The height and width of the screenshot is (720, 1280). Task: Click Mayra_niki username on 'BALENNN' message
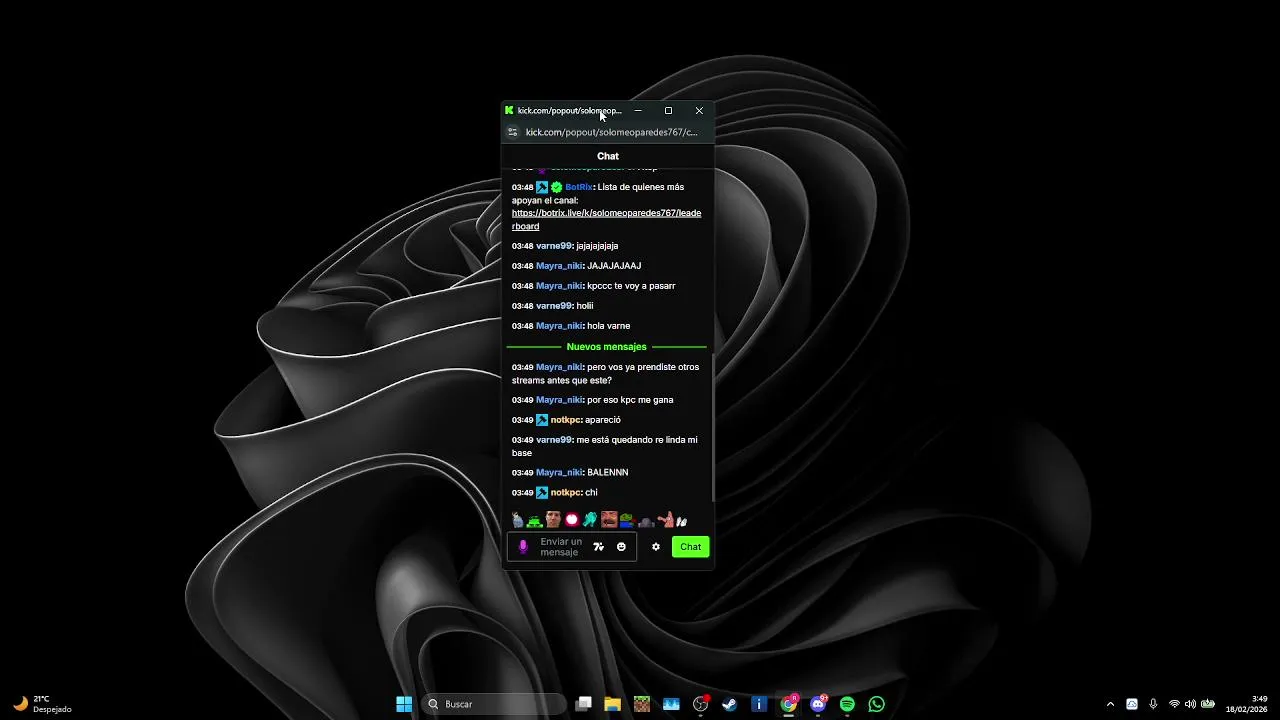(x=559, y=472)
